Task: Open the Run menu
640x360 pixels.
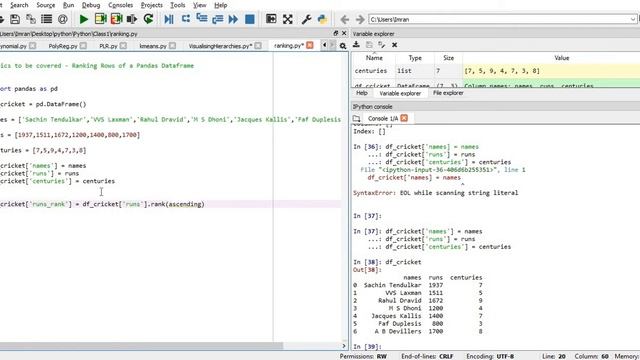Action: (x=69, y=5)
